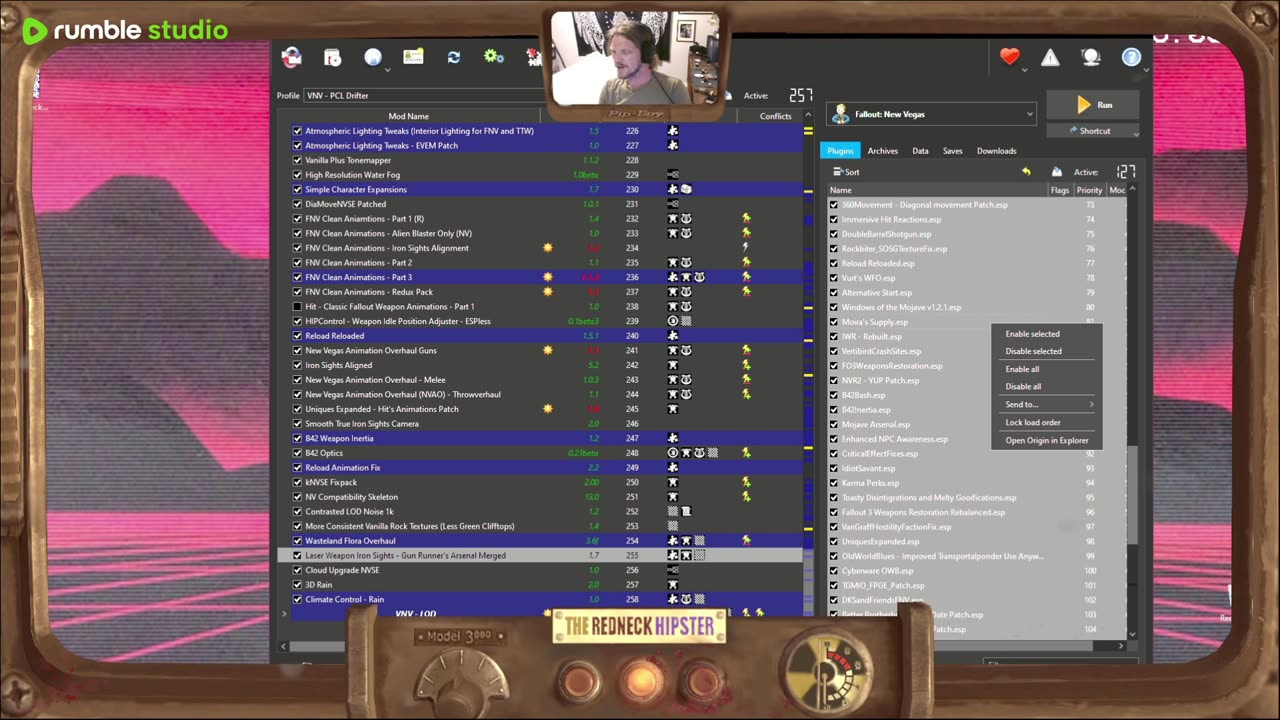Expand the Send to... submenu
Screen dimensions: 1280x720
pos(1047,405)
